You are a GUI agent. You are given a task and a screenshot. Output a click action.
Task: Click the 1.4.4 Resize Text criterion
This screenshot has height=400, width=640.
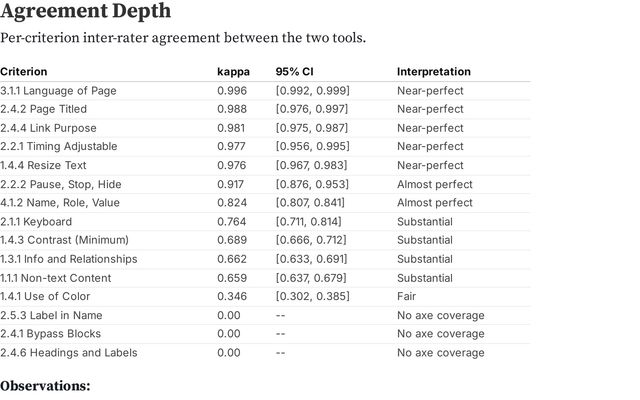[x=43, y=165]
